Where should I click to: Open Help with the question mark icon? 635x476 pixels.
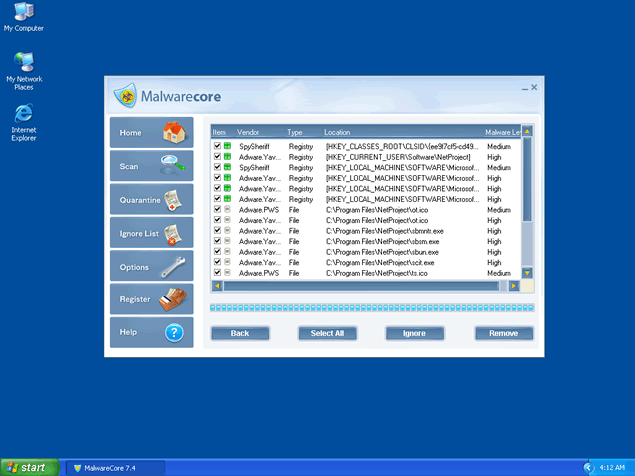(174, 333)
